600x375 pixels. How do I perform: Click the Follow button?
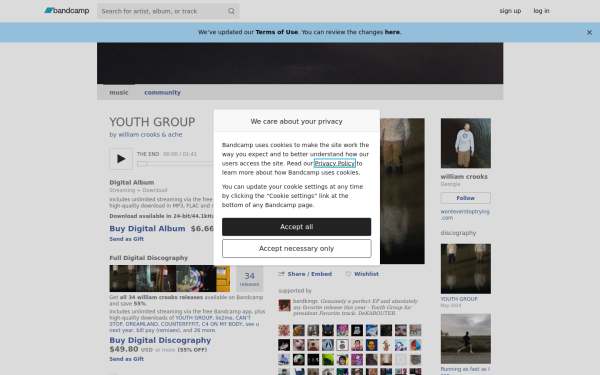click(x=466, y=198)
